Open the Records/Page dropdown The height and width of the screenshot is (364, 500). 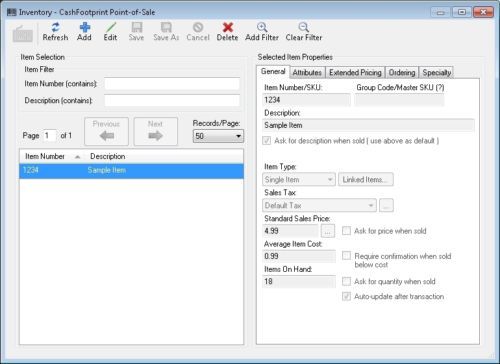[x=218, y=136]
